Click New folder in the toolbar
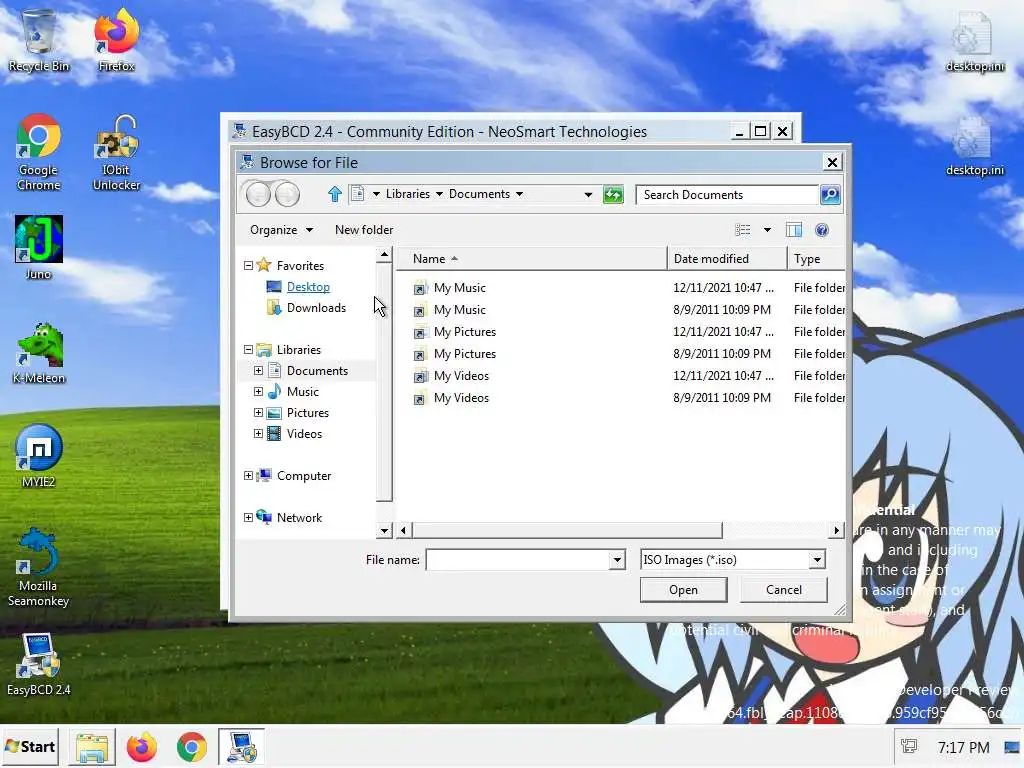Screen dimensions: 1024x768 (364, 230)
